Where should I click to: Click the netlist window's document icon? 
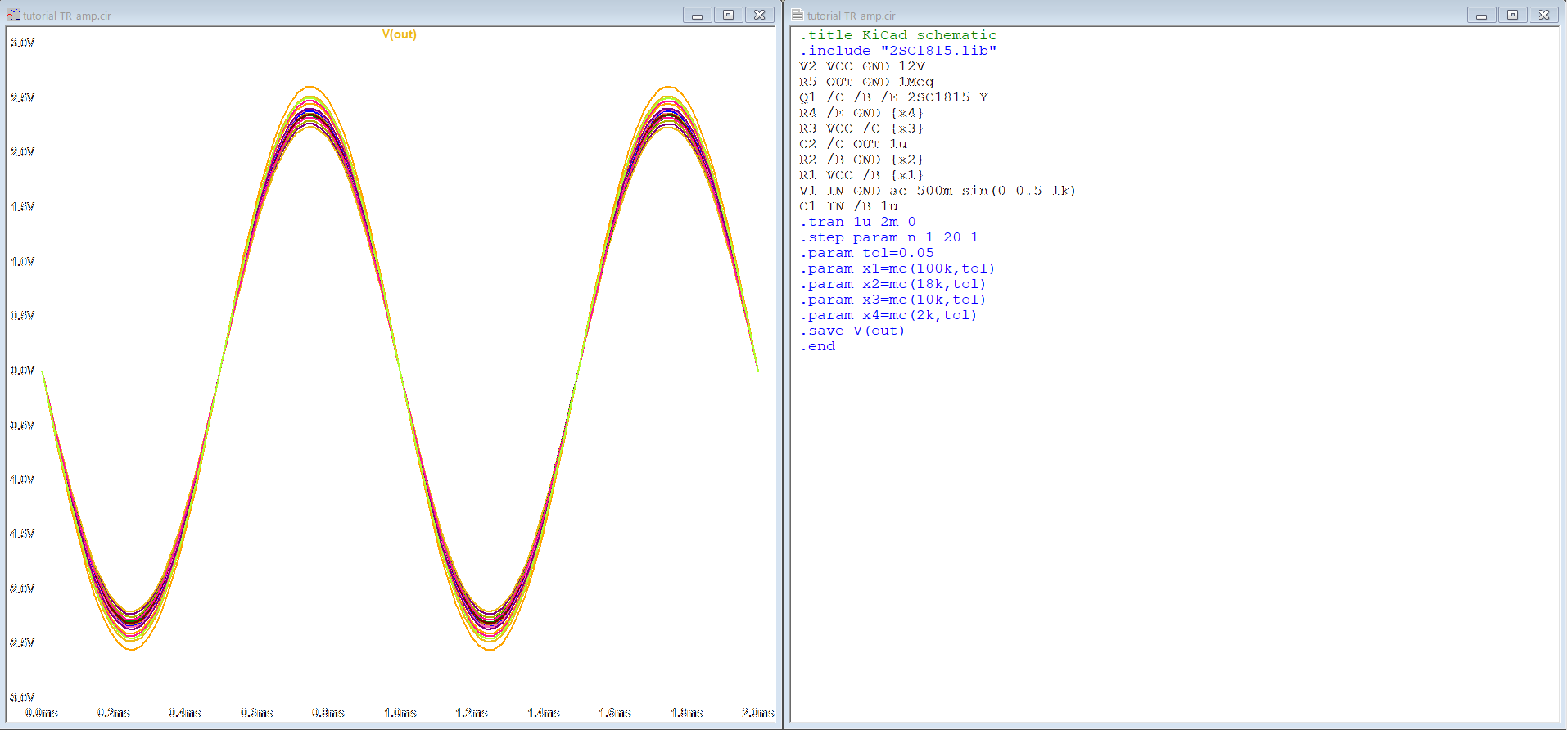pos(798,15)
